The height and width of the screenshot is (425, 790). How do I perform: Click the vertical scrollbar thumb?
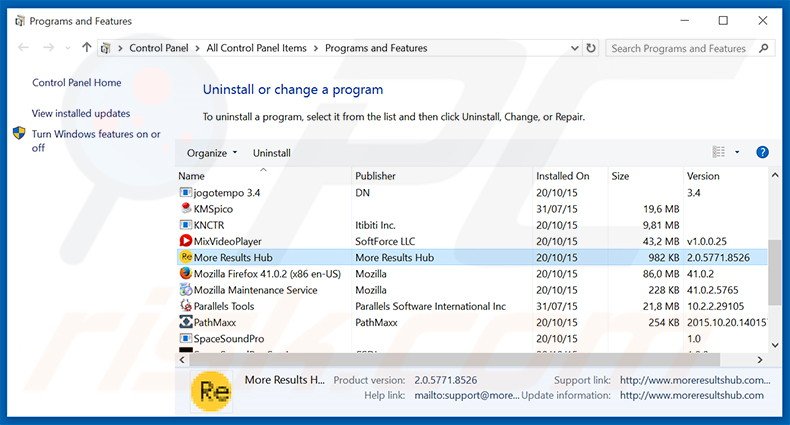coord(774,272)
